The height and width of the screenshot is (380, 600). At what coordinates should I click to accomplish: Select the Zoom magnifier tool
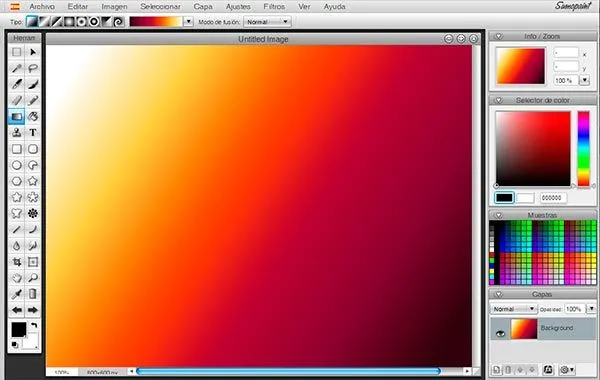(x=33, y=278)
